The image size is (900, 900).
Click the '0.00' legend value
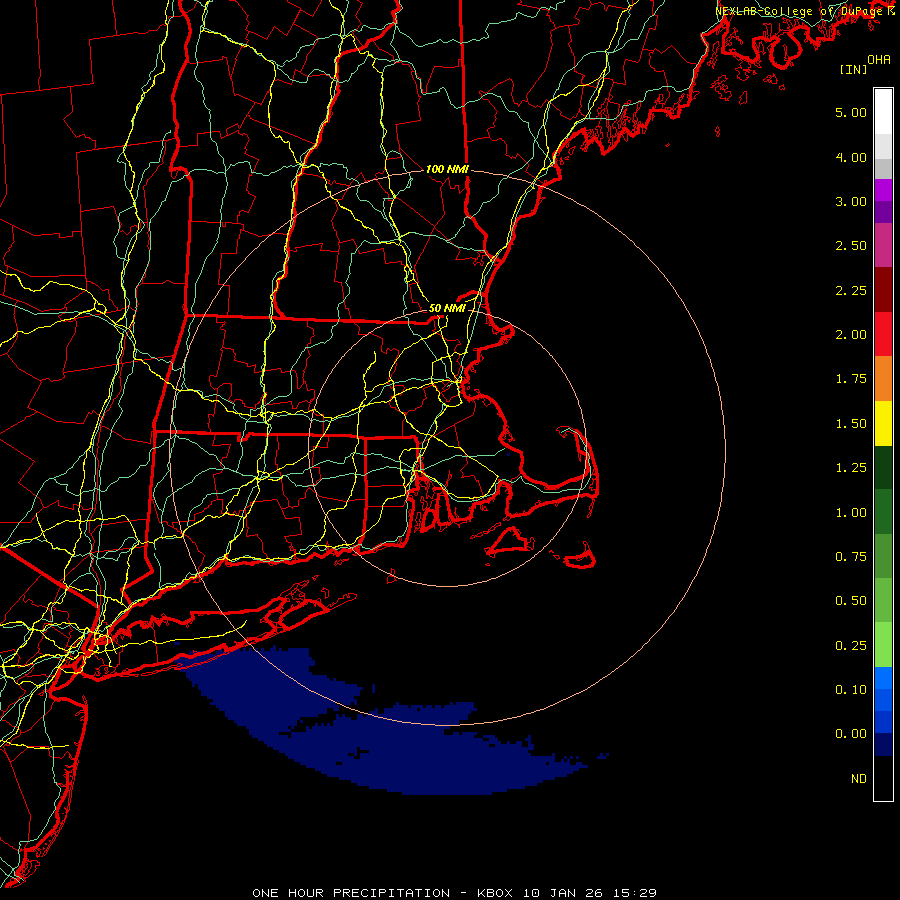pos(851,734)
